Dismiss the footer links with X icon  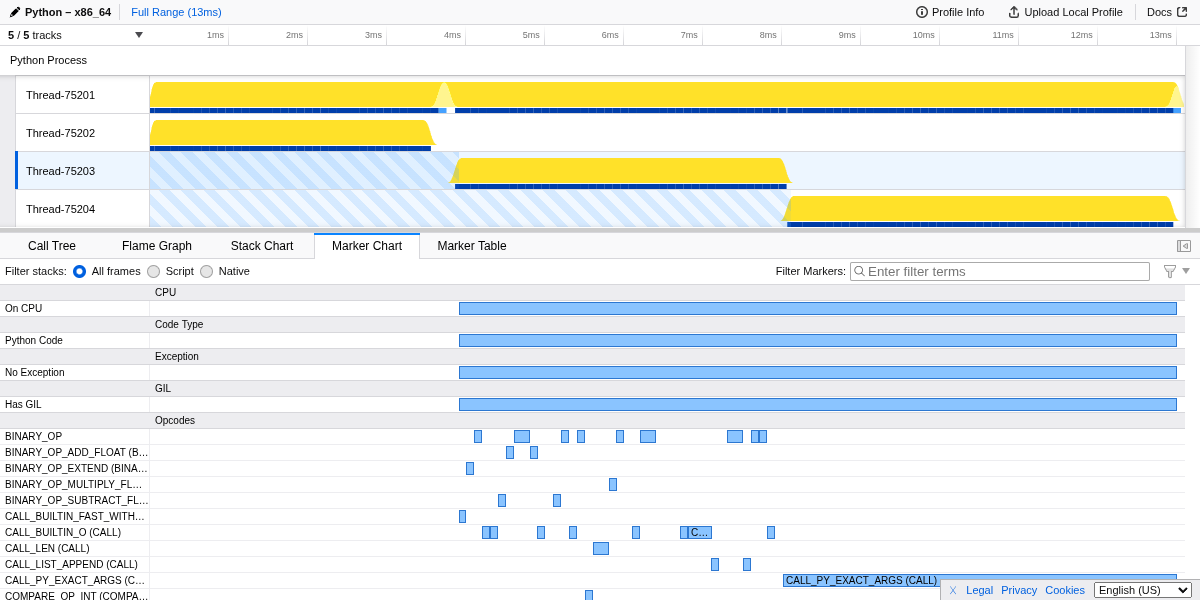[953, 590]
